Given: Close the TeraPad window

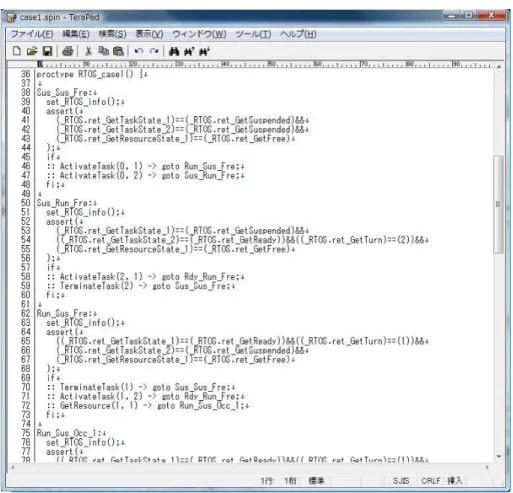Looking at the screenshot, I should coord(491,15).
